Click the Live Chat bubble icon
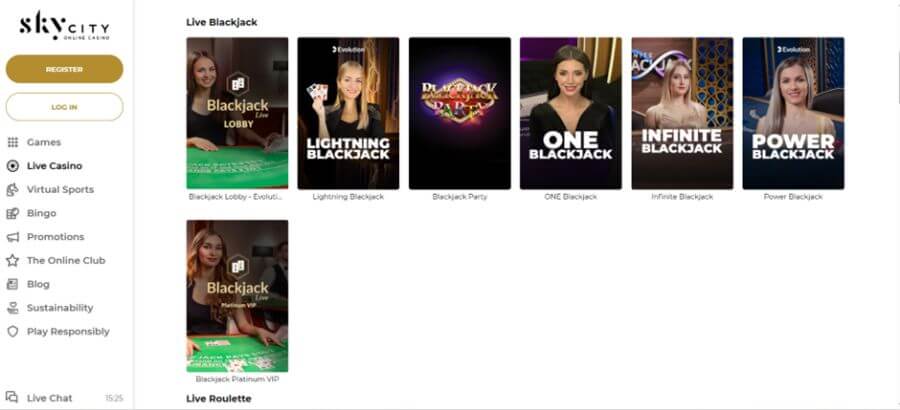The width and height of the screenshot is (900, 410). coord(12,397)
